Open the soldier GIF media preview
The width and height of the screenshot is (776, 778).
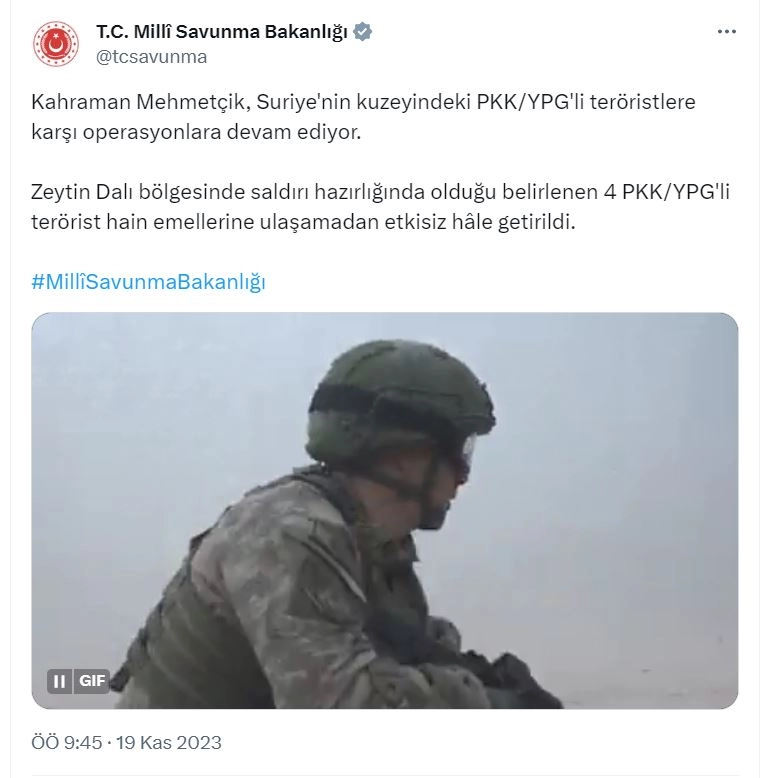tap(385, 511)
